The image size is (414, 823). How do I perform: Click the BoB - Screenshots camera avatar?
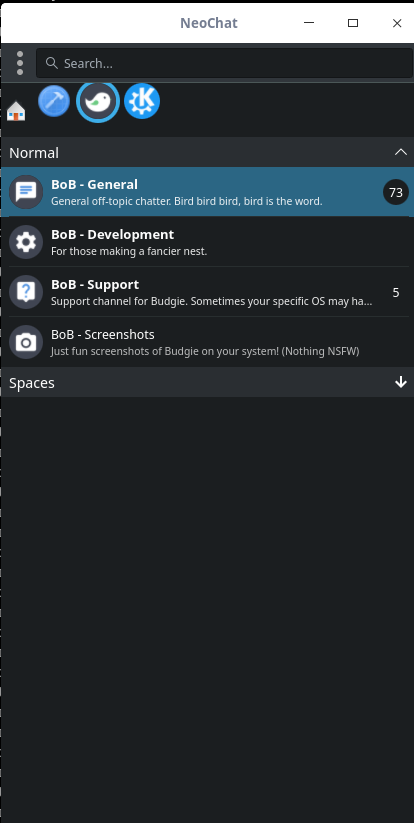(x=26, y=342)
